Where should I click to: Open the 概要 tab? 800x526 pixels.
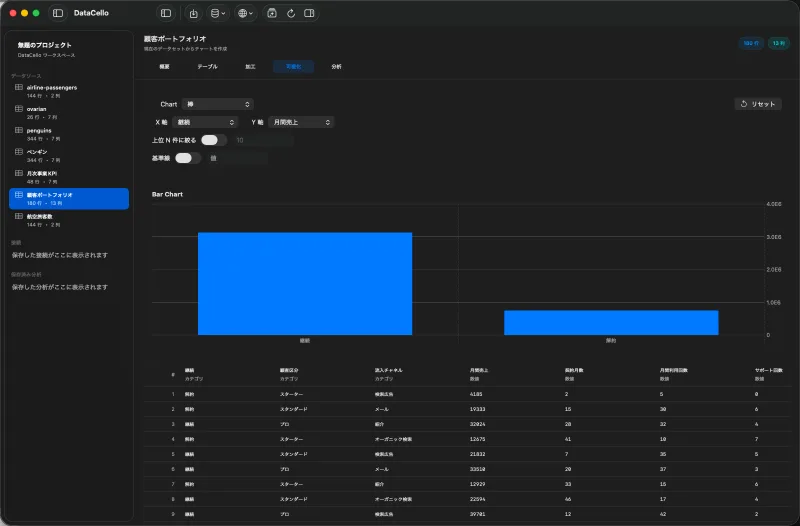164,67
